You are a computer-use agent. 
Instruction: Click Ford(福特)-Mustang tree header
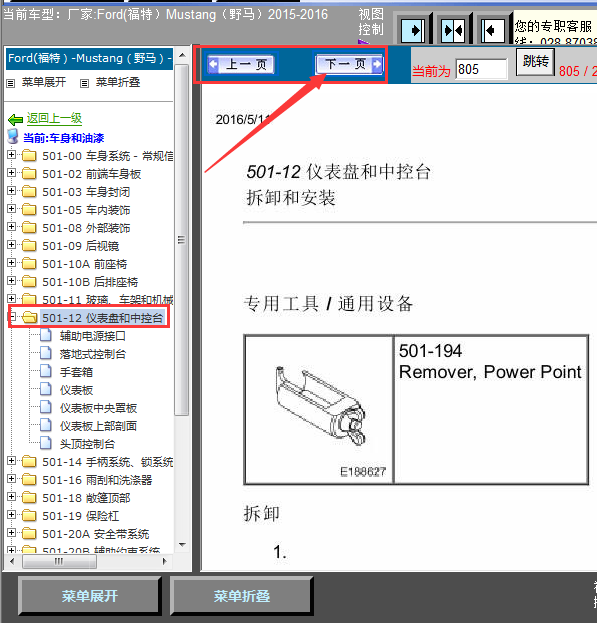(x=89, y=58)
